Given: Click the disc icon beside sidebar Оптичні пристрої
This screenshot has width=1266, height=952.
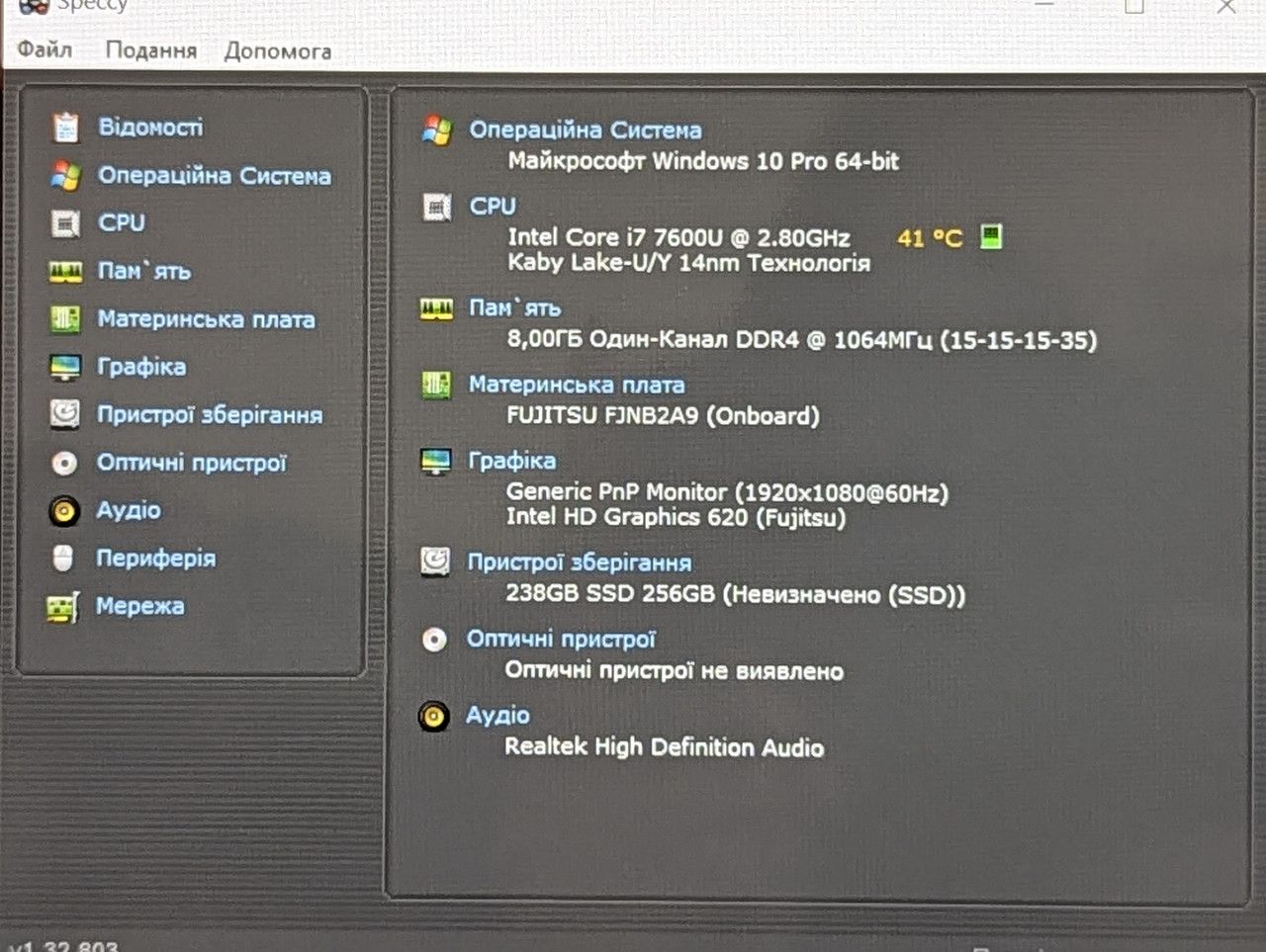Looking at the screenshot, I should 64,463.
